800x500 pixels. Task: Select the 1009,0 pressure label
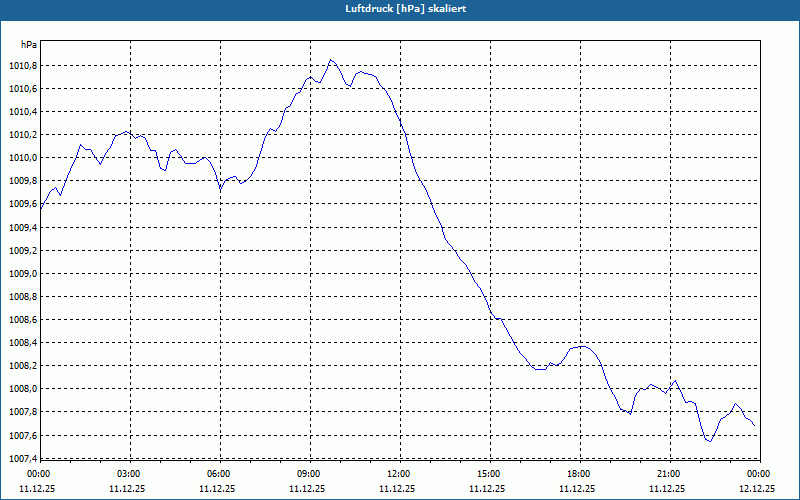point(23,273)
